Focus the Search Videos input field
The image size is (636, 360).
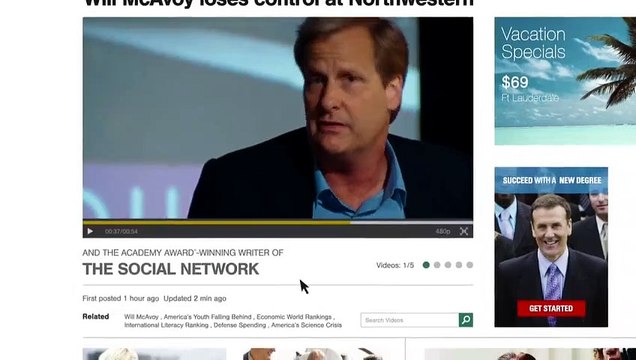click(409, 320)
